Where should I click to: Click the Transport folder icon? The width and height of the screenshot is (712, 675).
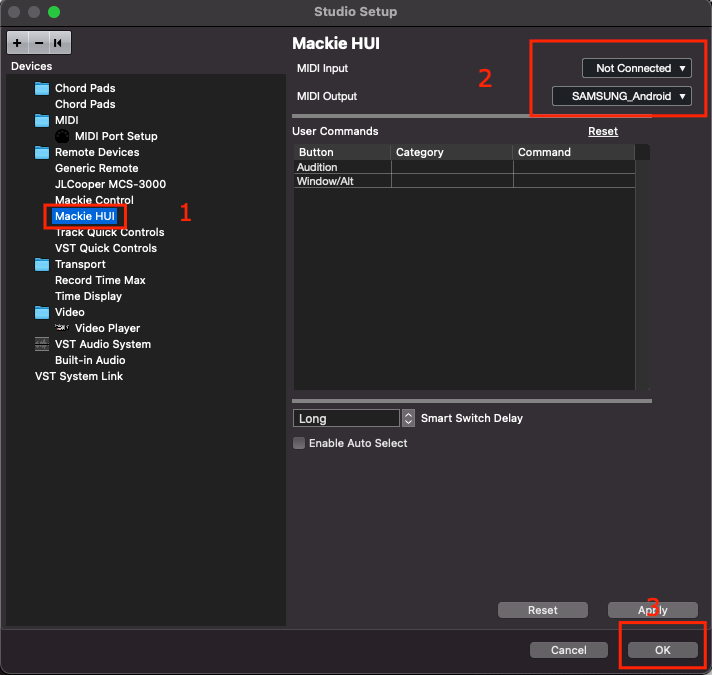point(41,264)
